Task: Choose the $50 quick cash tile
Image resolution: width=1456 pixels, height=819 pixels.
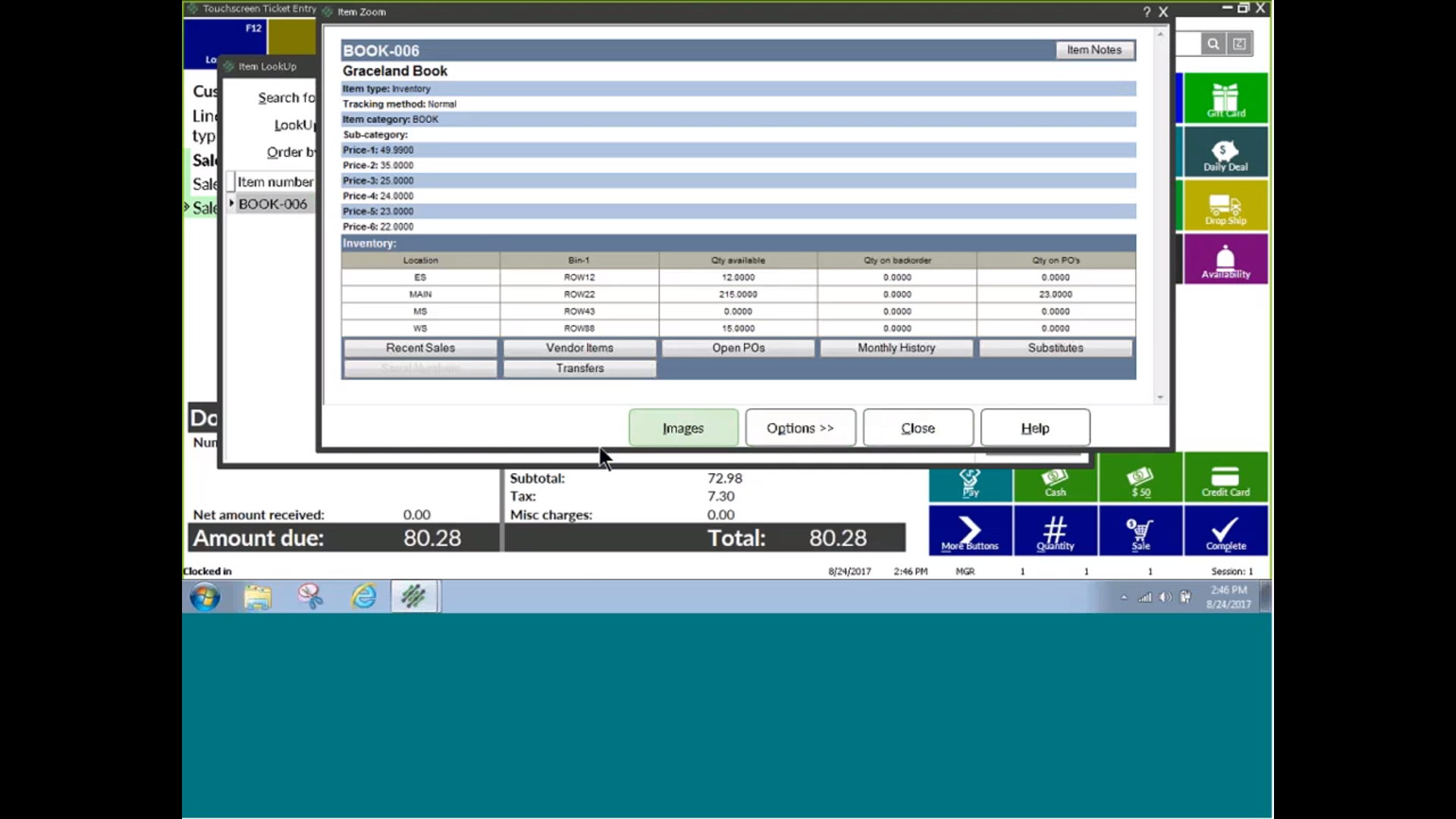Action: pyautogui.click(x=1141, y=479)
